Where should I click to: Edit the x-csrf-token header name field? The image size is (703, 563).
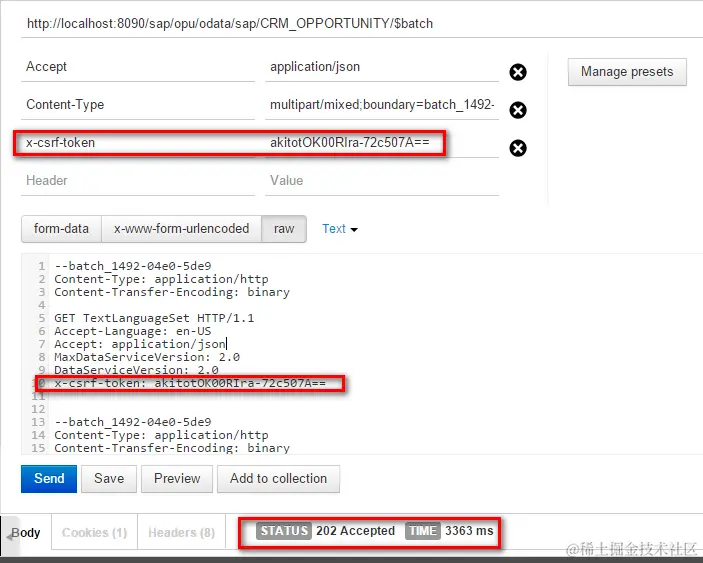138,143
